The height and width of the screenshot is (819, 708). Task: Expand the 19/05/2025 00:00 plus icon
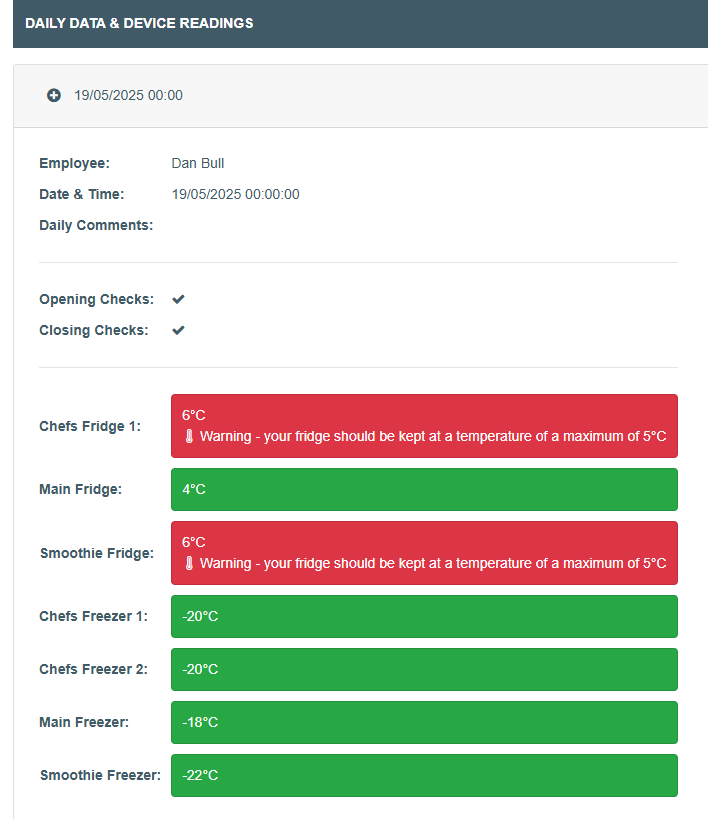click(54, 95)
